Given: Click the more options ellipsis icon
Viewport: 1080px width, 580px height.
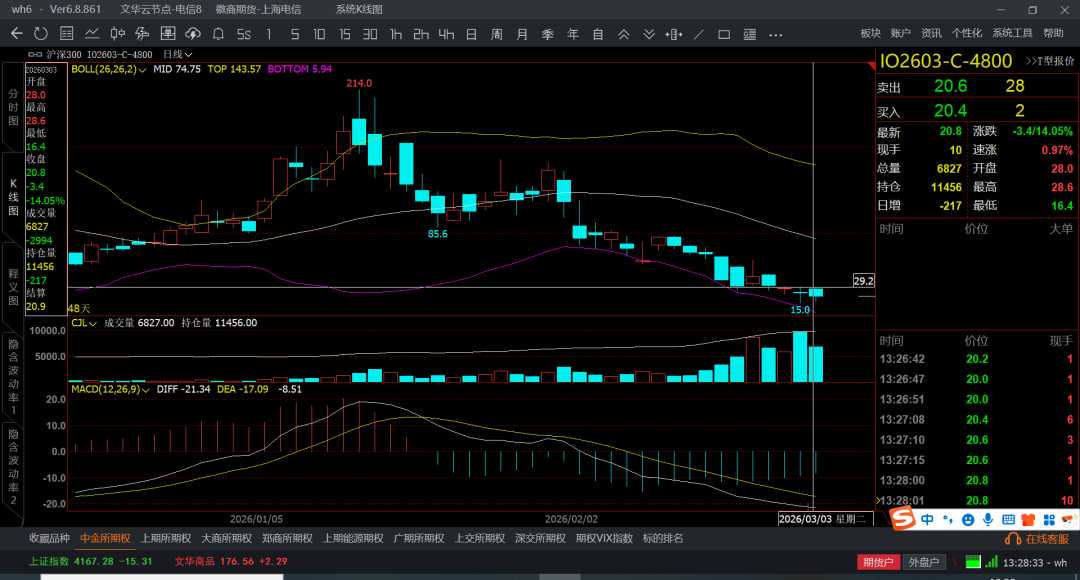Looking at the screenshot, I should click(x=775, y=34).
